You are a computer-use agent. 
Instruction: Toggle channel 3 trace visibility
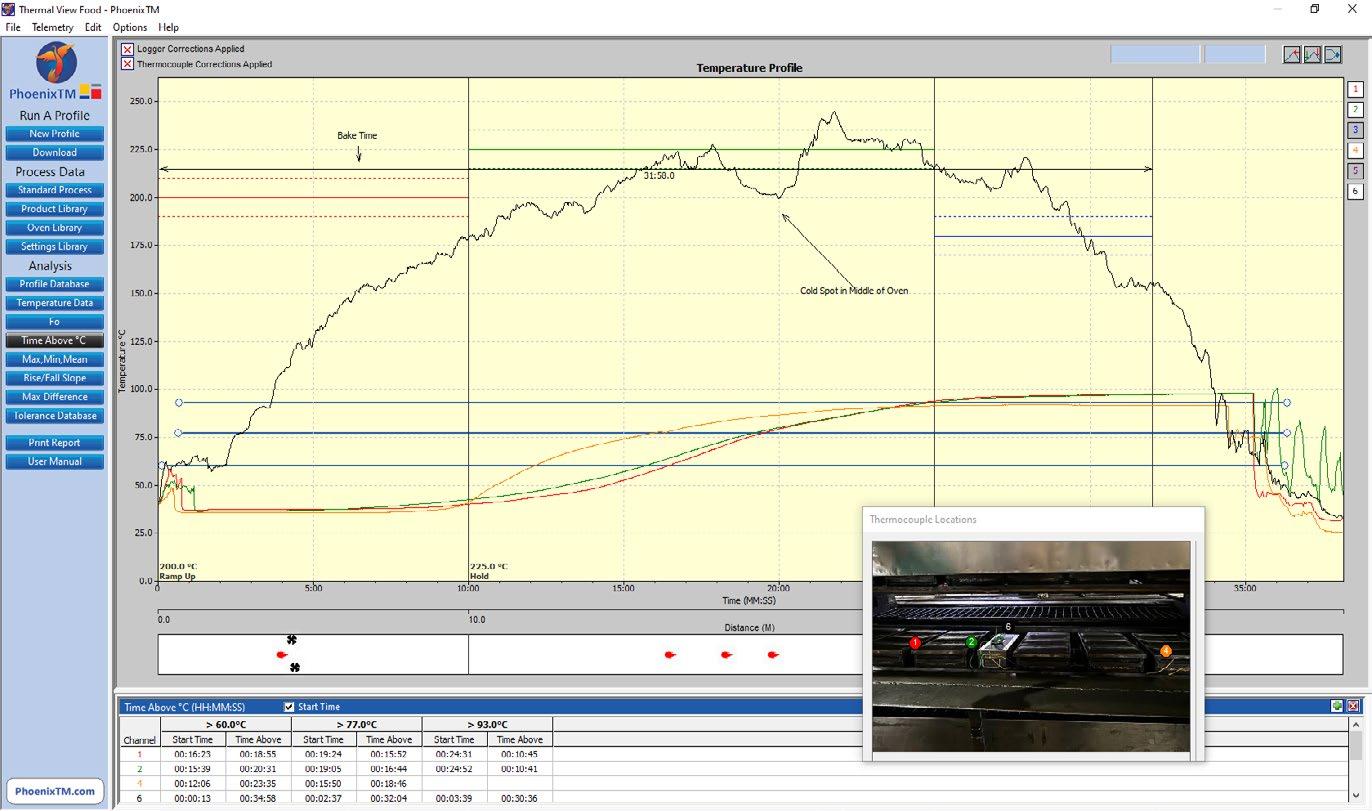coord(1355,130)
